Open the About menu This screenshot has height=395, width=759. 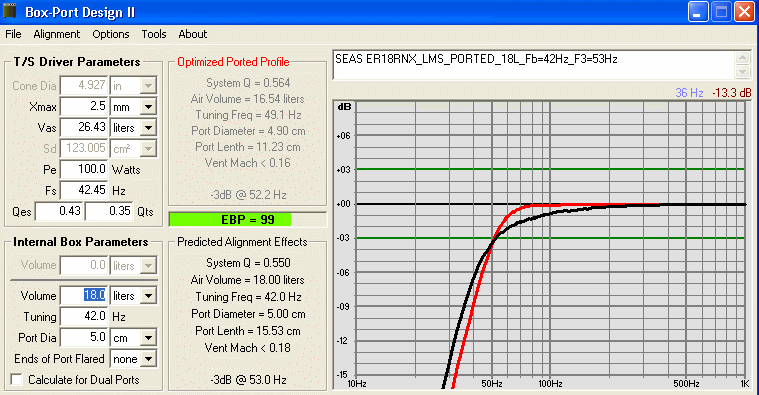coord(193,34)
